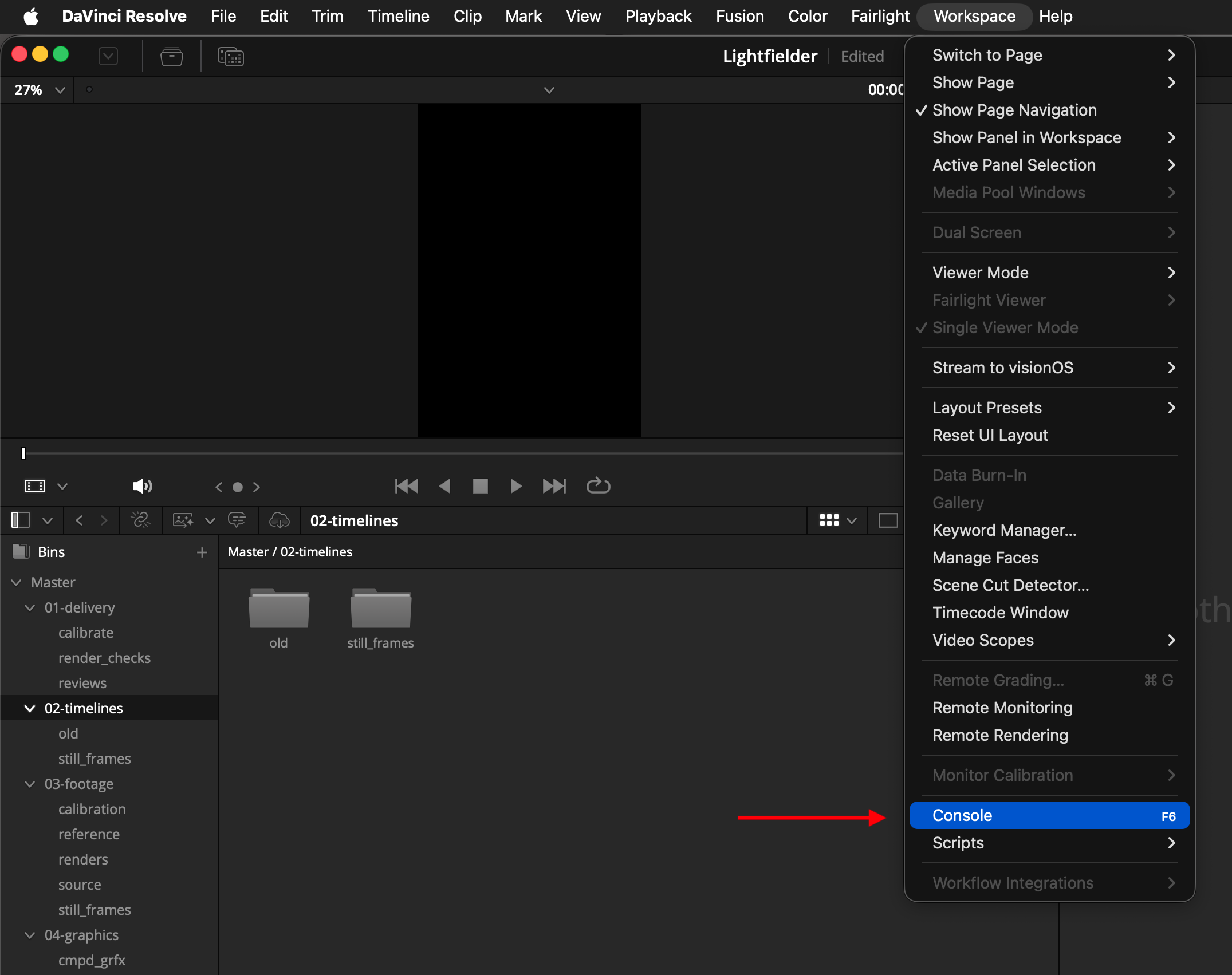Open the Apple menu
Screen dimensions: 1232x975
[x=31, y=16]
